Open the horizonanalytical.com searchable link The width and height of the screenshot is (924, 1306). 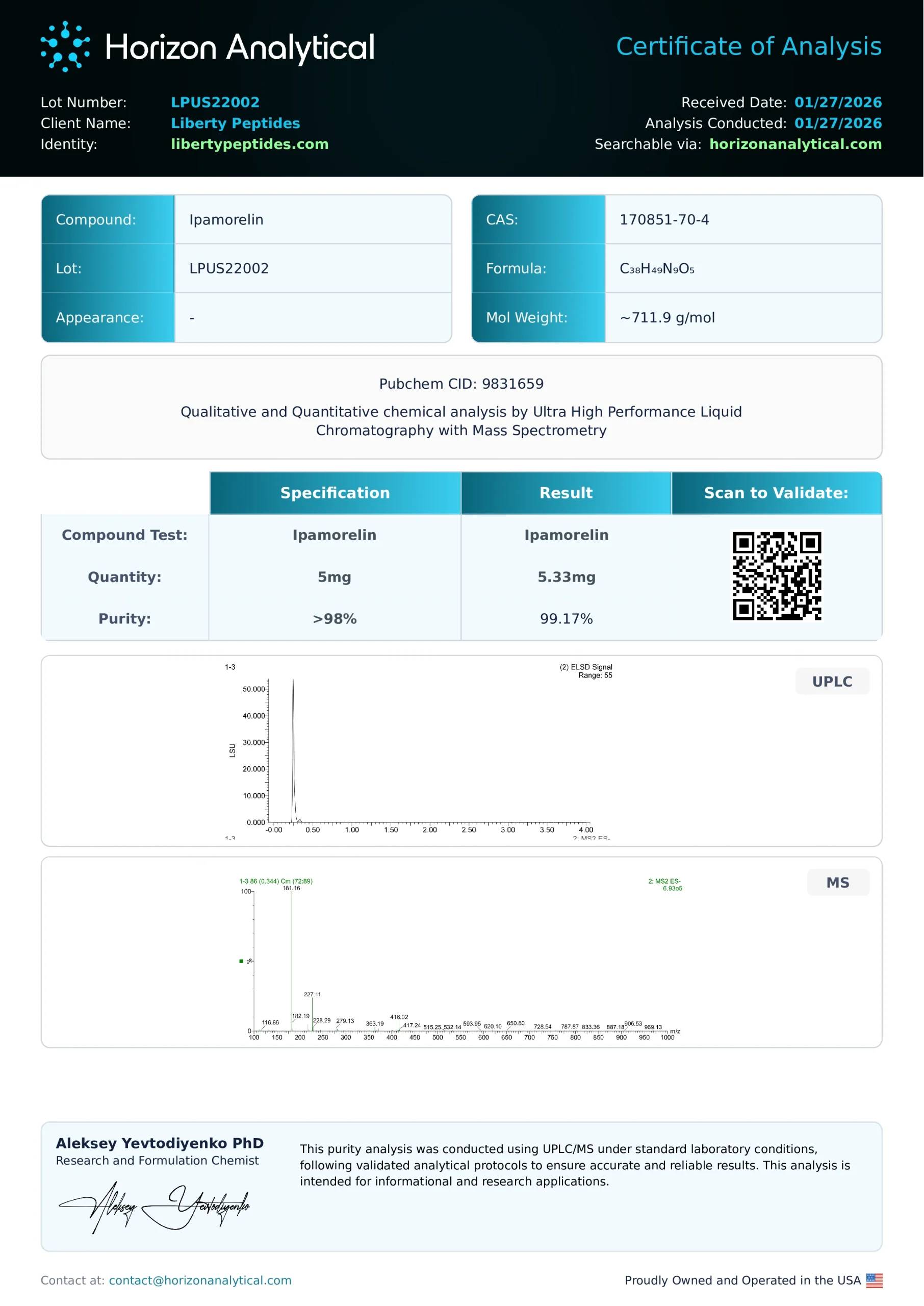795,144
